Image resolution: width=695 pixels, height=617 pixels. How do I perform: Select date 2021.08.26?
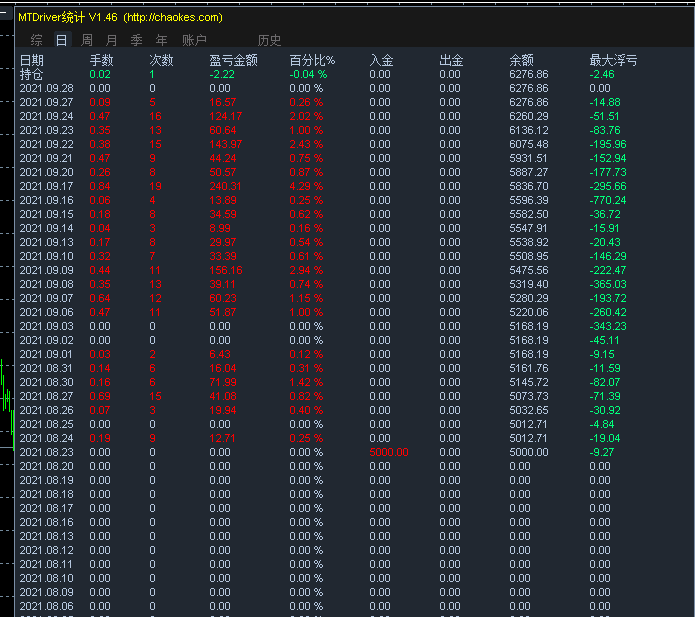(47, 410)
